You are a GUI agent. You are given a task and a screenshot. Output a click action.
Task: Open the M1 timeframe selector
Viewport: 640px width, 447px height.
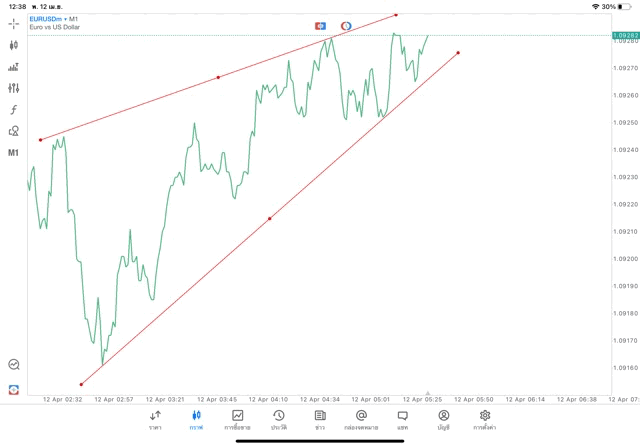point(13,153)
